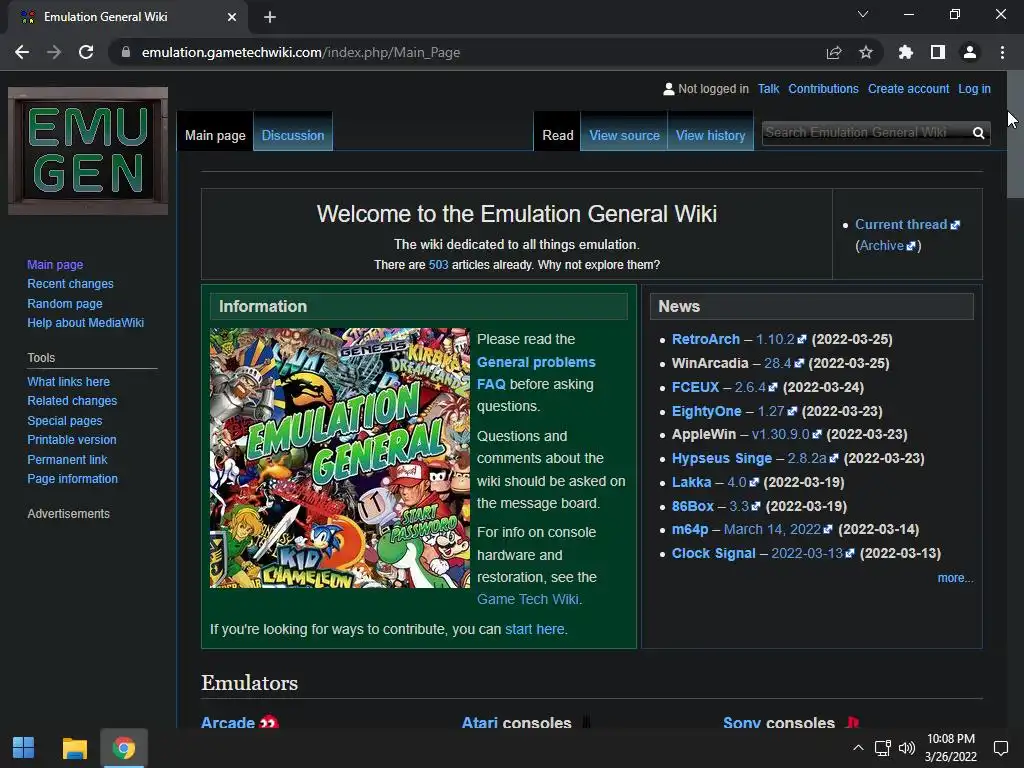This screenshot has height=768, width=1024.
Task: Click the browser back arrow
Action: point(22,52)
